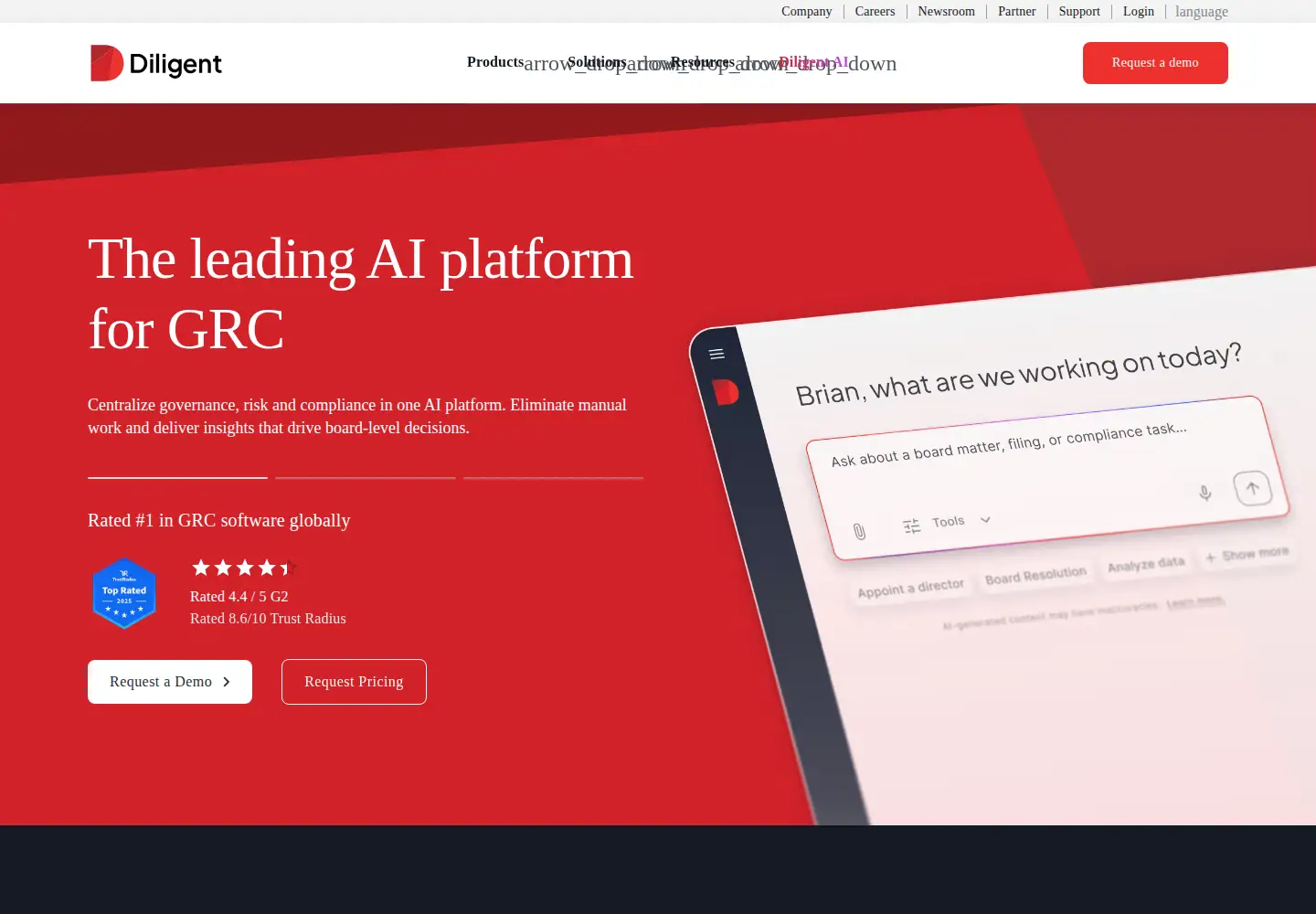Open the Company link in the top bar

[807, 11]
